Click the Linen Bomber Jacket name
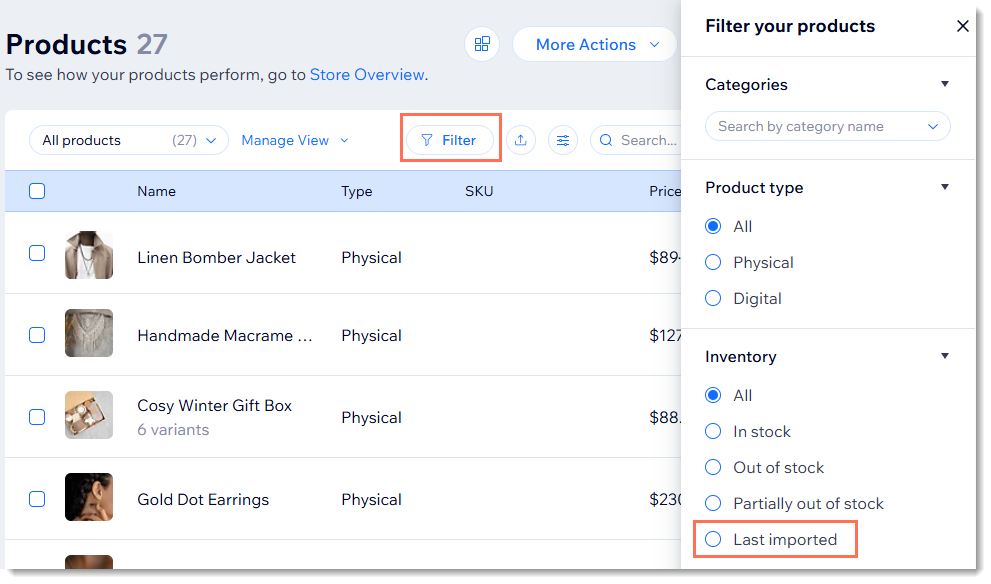The height and width of the screenshot is (584, 991). [216, 258]
